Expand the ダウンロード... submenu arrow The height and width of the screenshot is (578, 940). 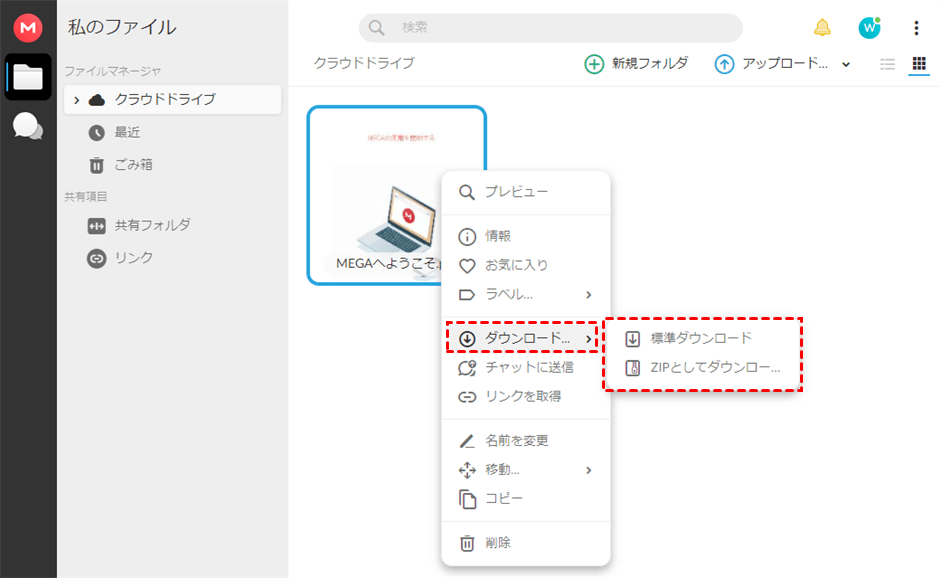tap(589, 339)
